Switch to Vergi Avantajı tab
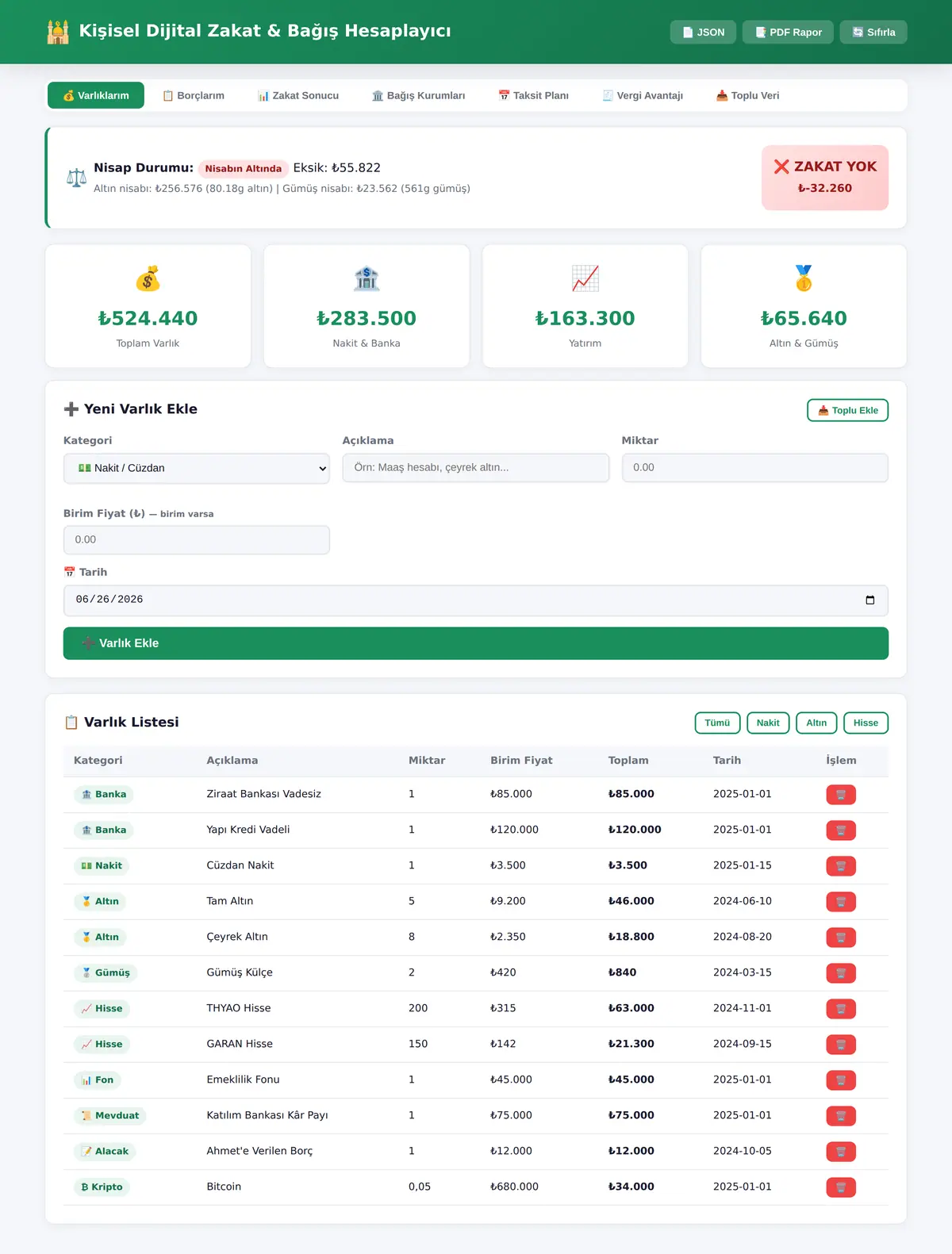952x1254 pixels. point(643,95)
